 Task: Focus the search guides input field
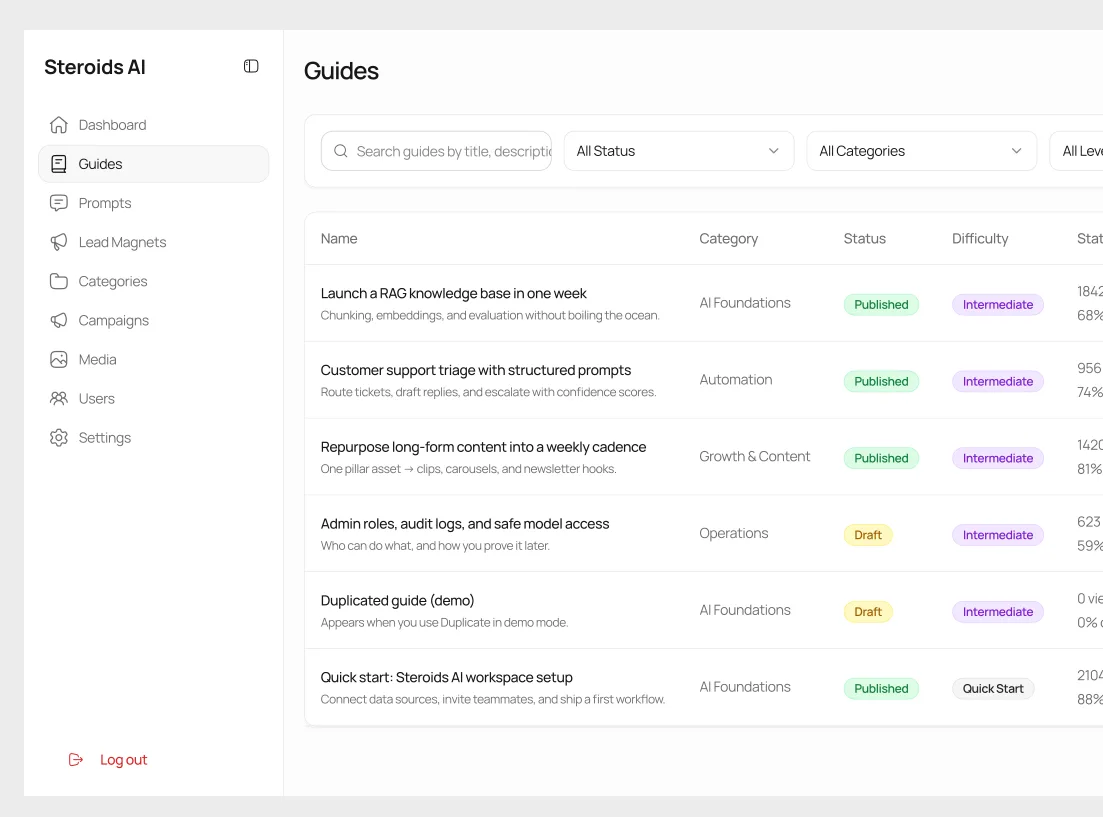click(452, 151)
